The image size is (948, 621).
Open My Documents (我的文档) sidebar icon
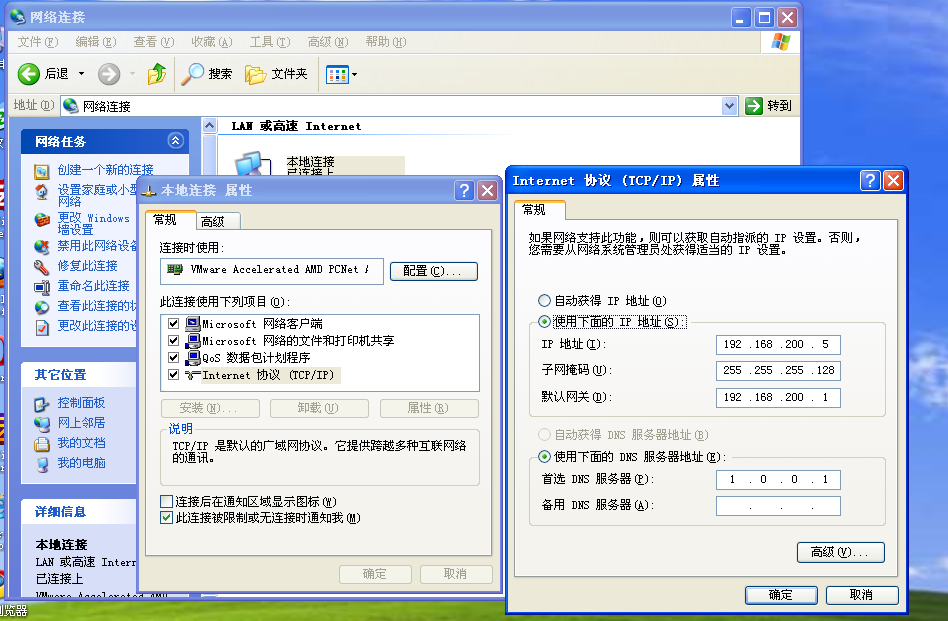point(41,443)
